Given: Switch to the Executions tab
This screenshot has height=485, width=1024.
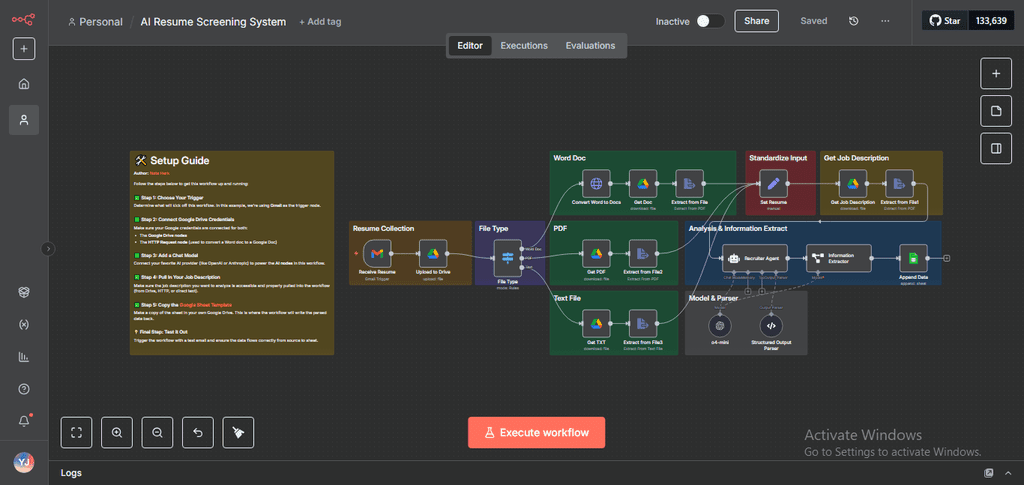Looking at the screenshot, I should click(x=524, y=46).
